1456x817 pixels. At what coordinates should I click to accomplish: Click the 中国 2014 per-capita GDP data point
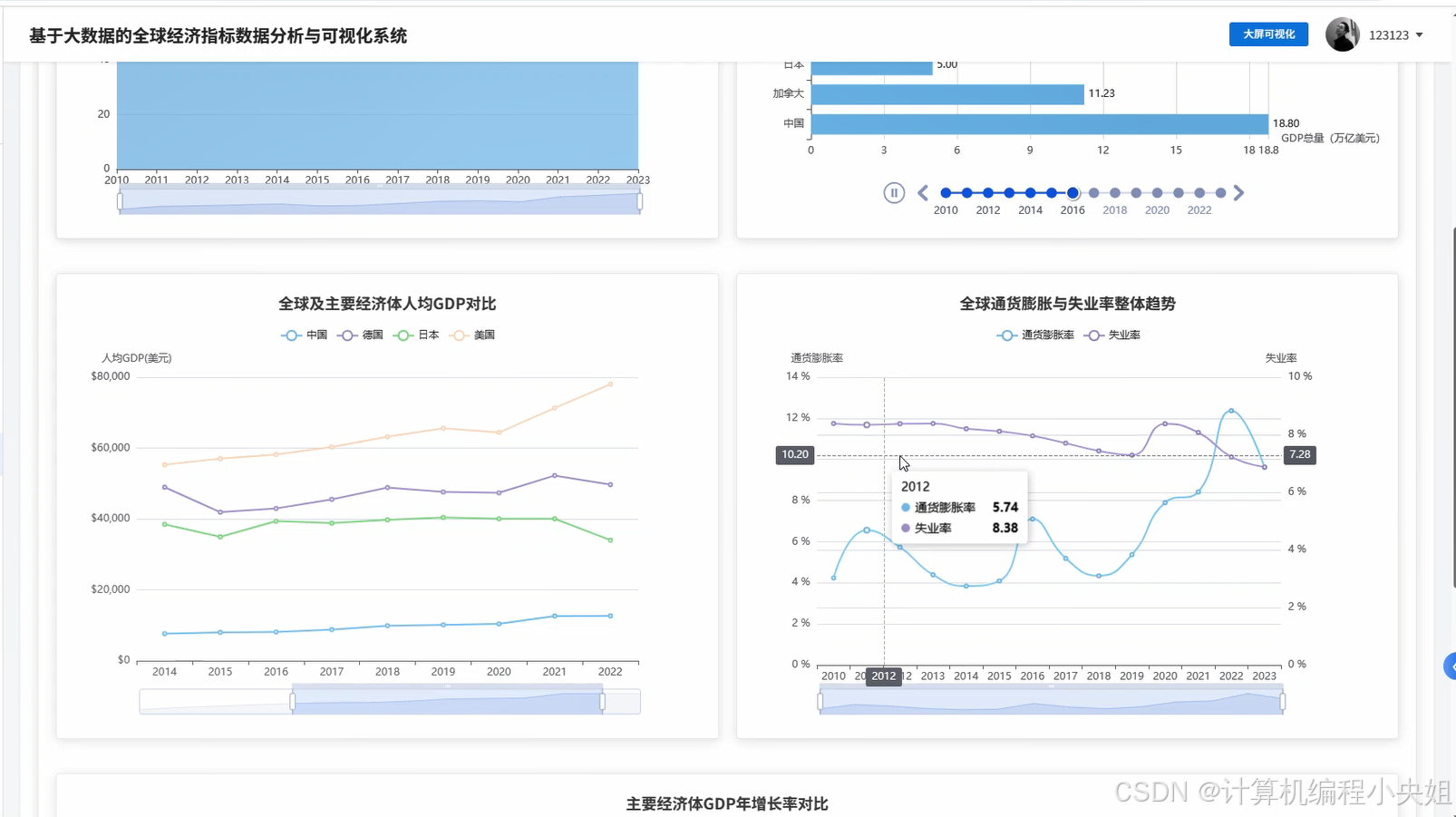tap(164, 634)
